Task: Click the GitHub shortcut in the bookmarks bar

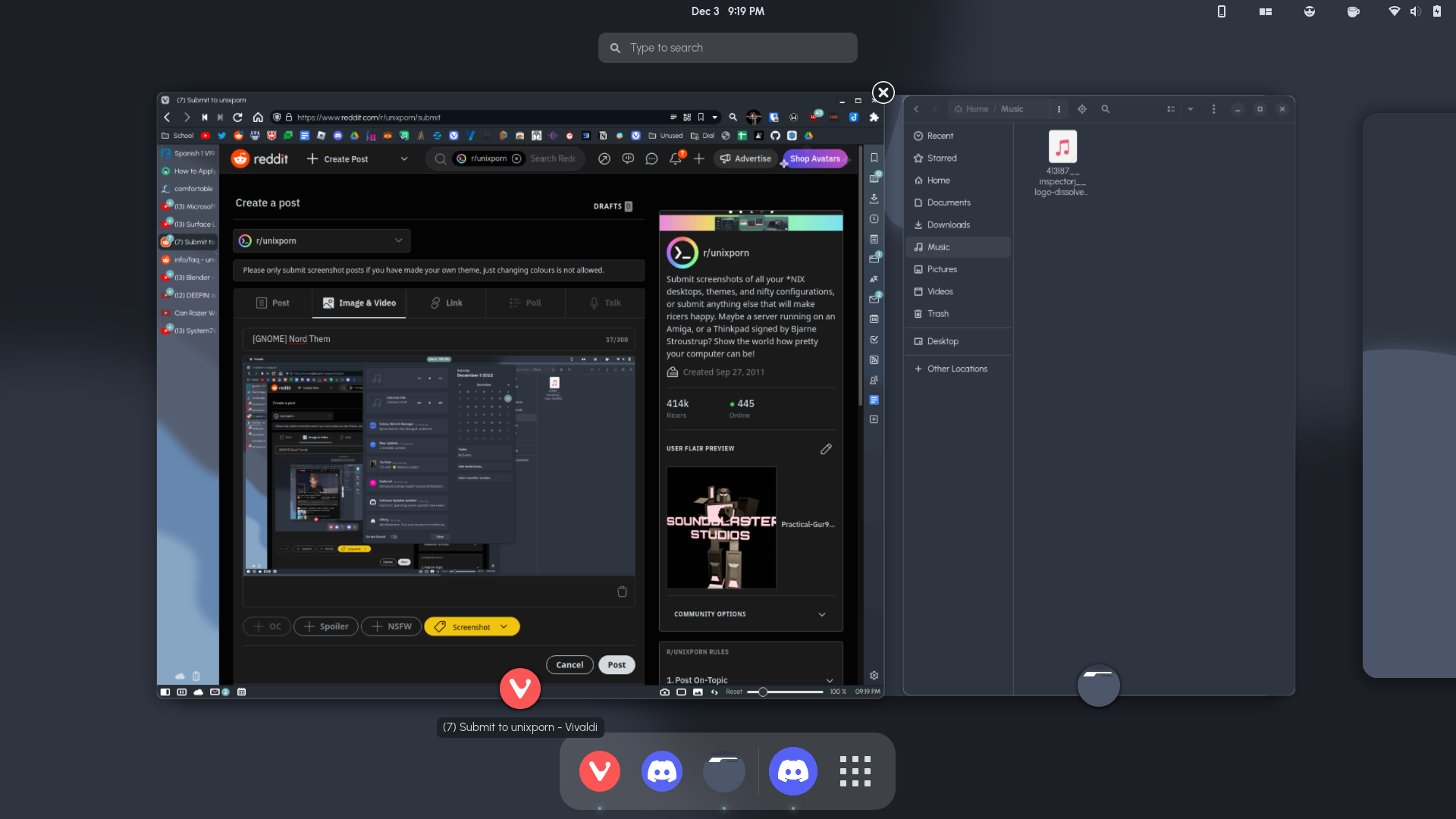Action: (x=775, y=136)
